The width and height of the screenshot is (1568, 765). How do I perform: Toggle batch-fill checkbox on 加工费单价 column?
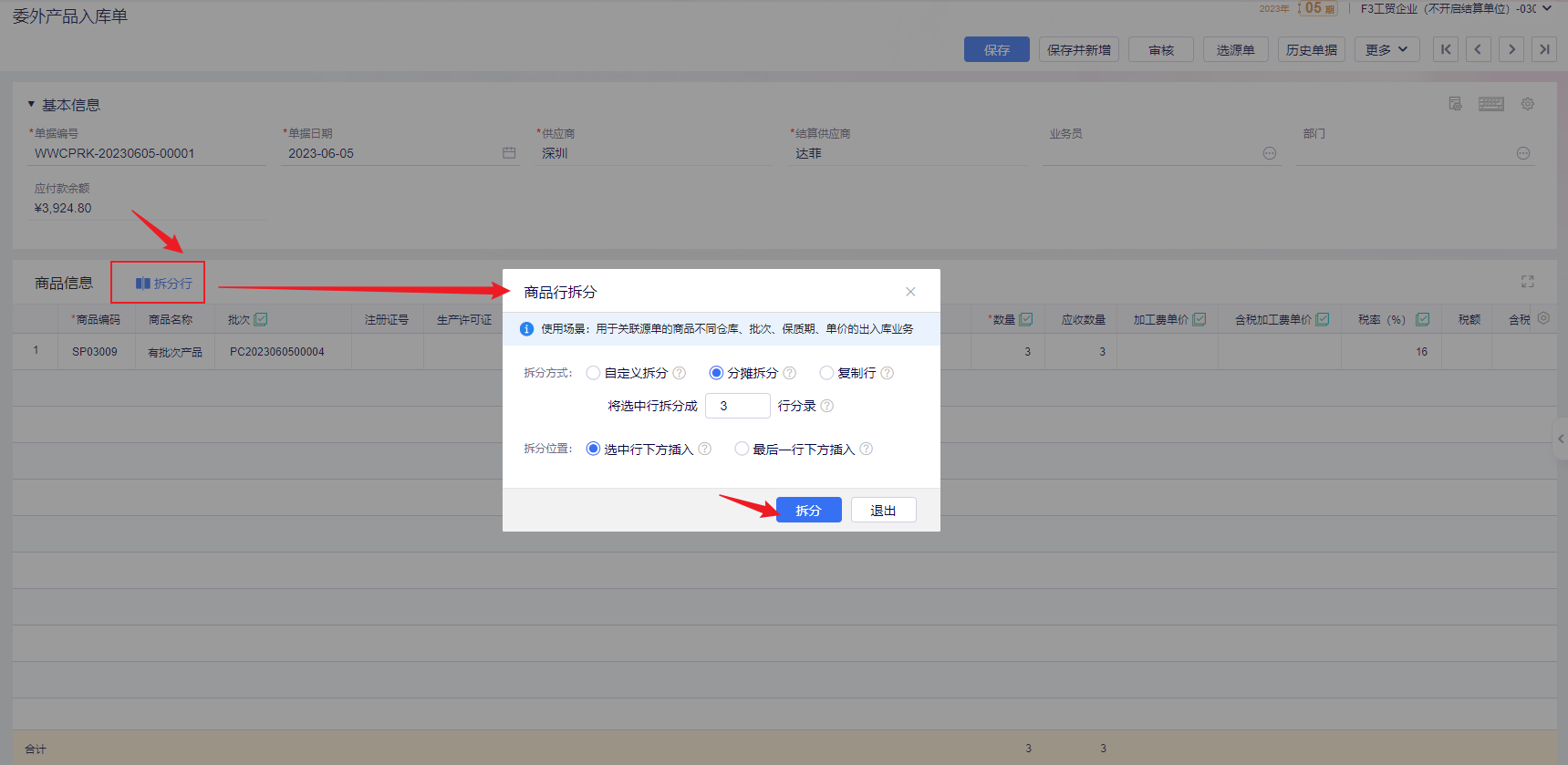coord(1199,319)
